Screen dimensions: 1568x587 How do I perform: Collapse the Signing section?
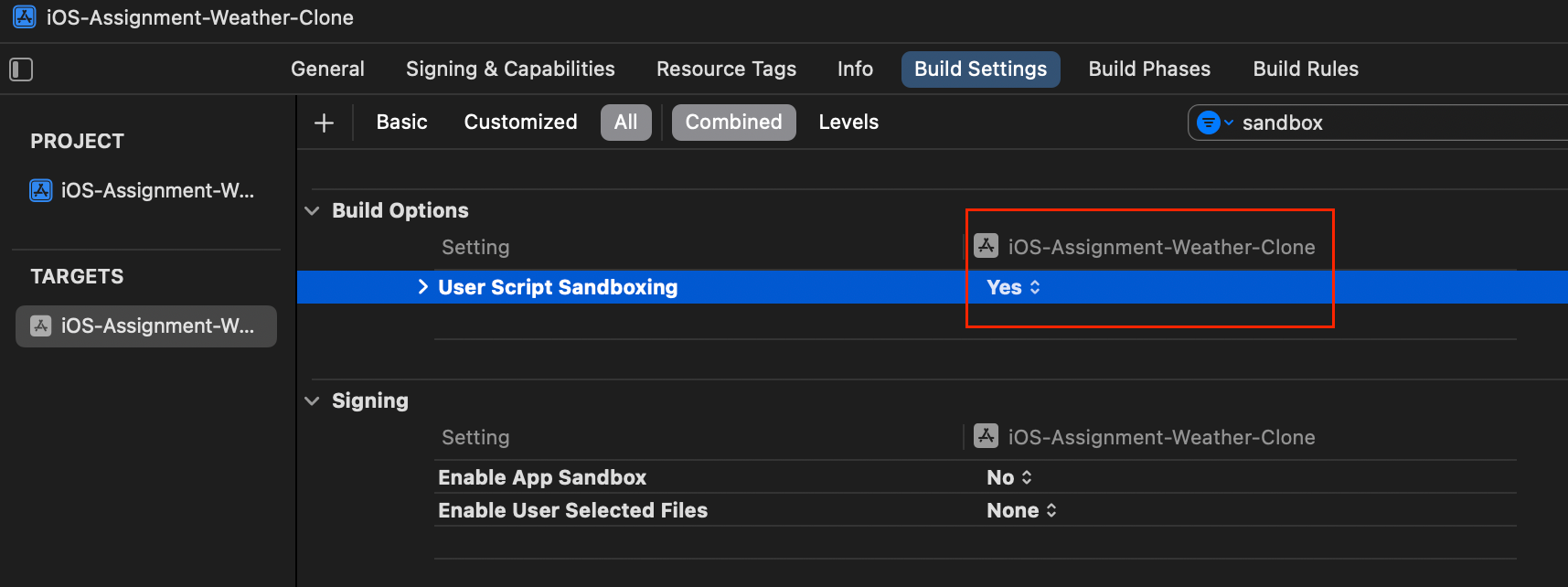point(313,400)
